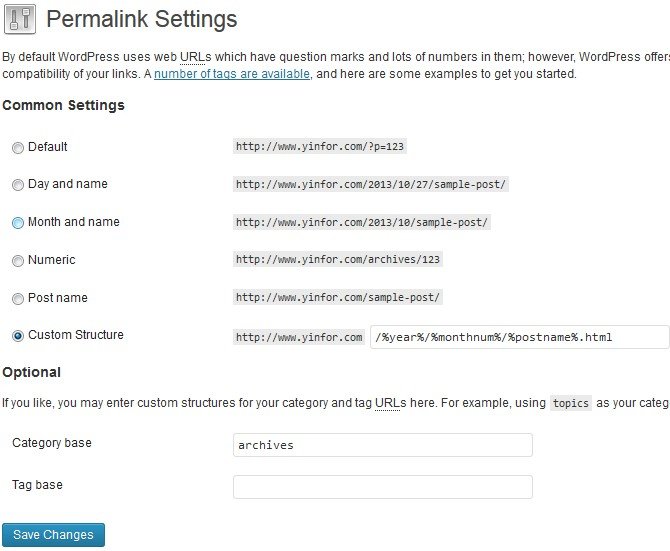Click the Post name sample-post URL
This screenshot has height=551, width=670.
(338, 298)
